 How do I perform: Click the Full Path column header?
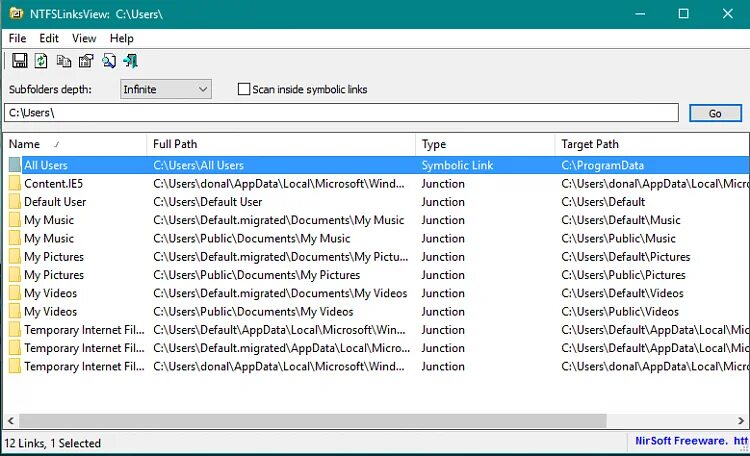point(281,144)
